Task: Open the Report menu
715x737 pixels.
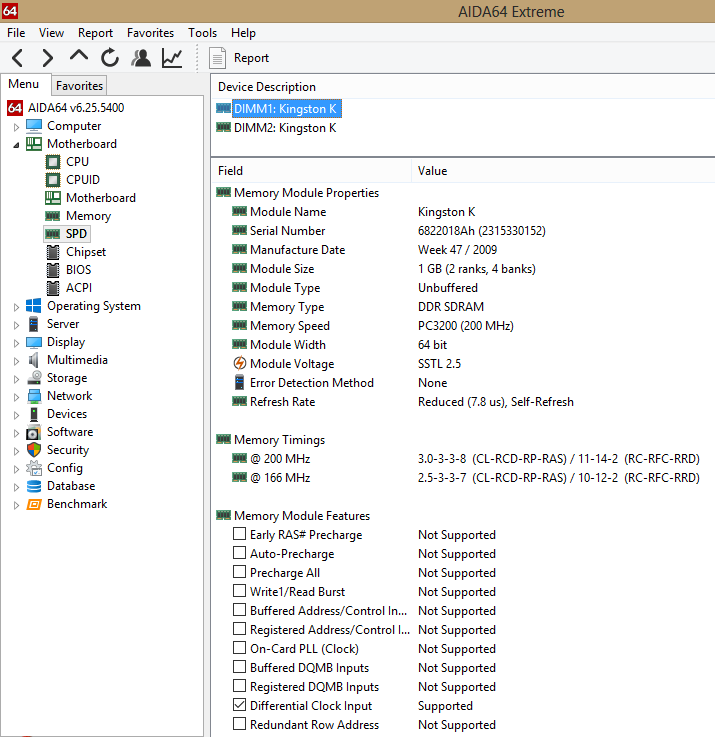Action: 95,33
